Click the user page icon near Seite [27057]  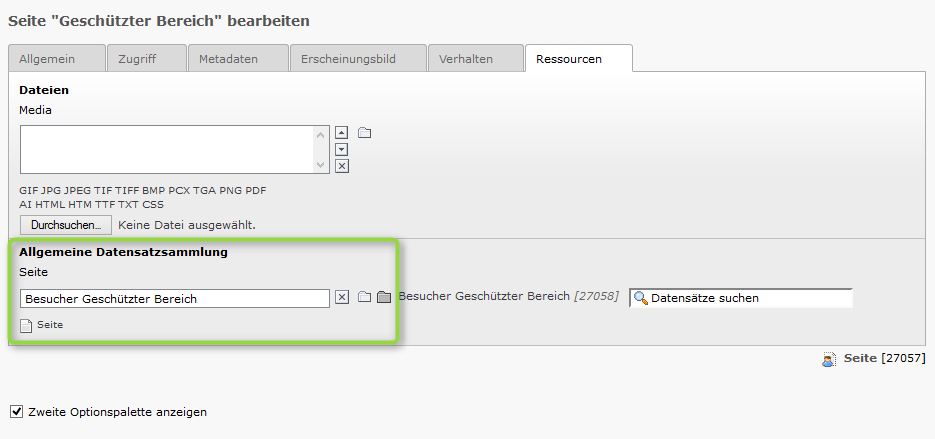point(829,359)
